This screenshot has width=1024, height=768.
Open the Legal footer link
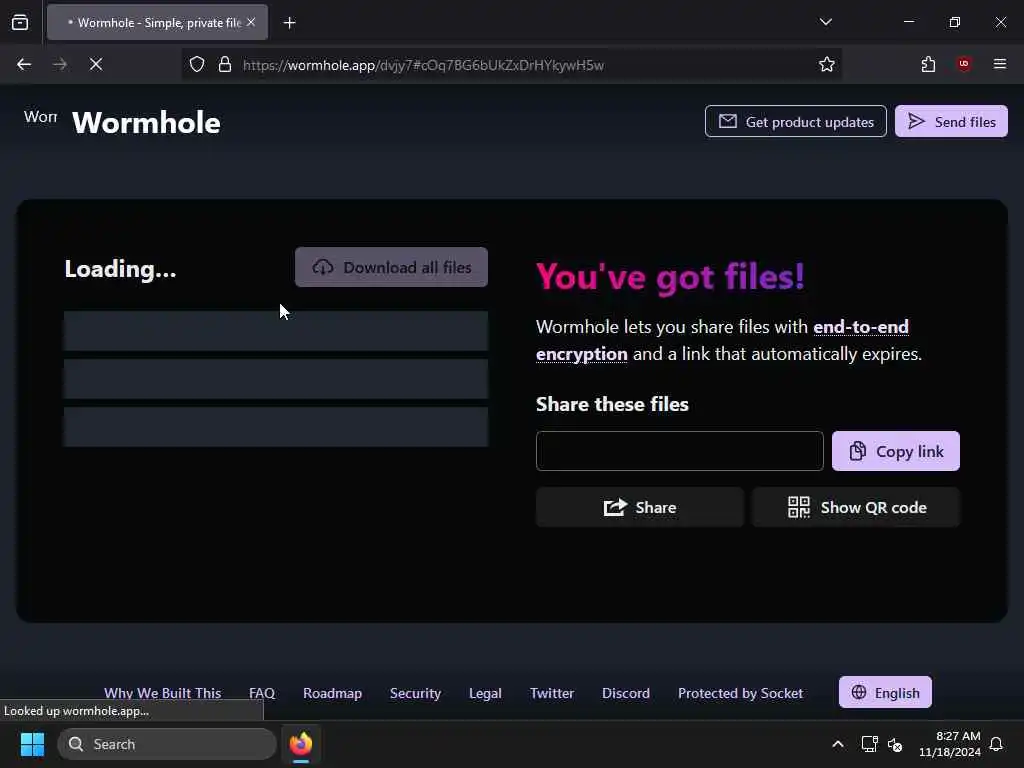coord(485,693)
